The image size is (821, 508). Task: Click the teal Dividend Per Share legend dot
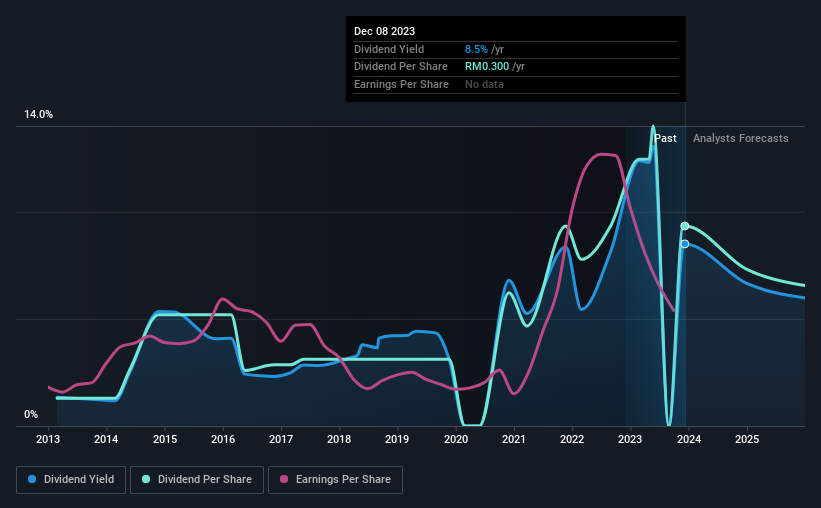click(146, 479)
